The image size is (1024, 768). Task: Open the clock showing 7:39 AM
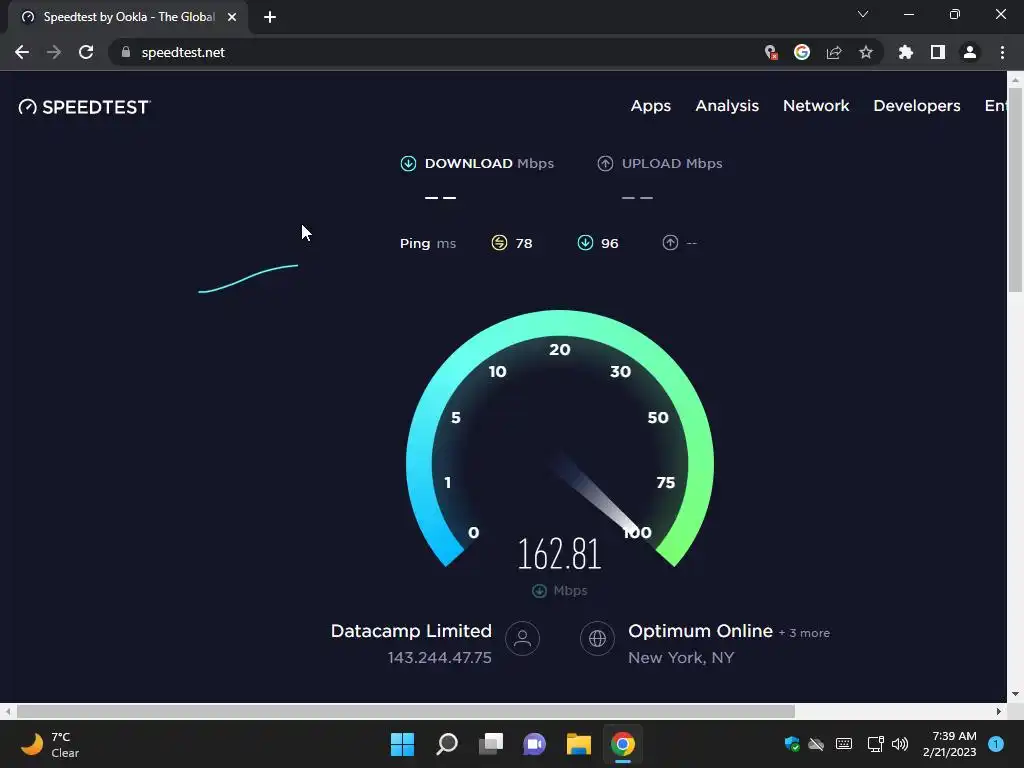point(950,744)
